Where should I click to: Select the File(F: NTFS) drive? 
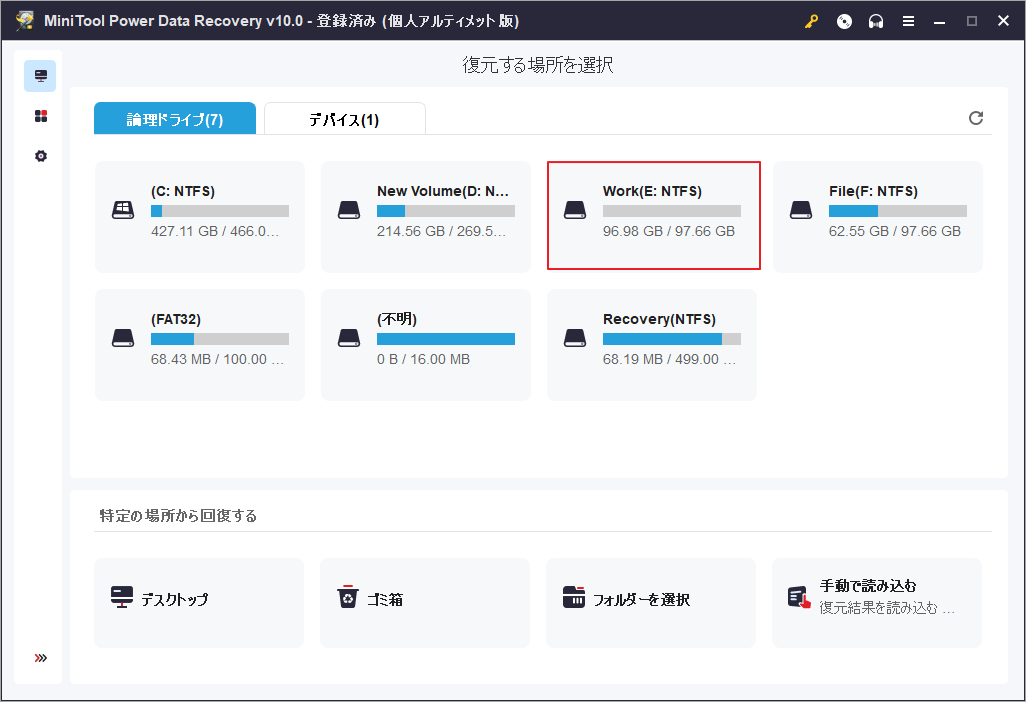[878, 216]
